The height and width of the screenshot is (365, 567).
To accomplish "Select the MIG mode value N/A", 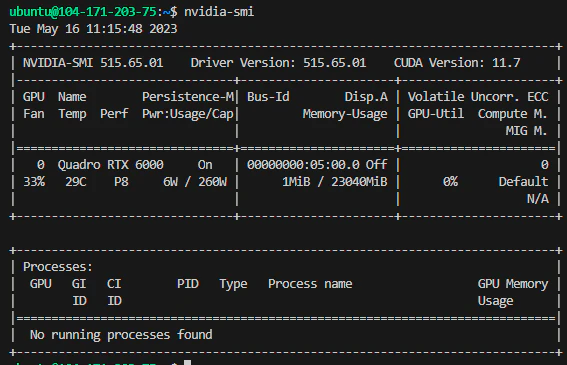I will (x=538, y=199).
